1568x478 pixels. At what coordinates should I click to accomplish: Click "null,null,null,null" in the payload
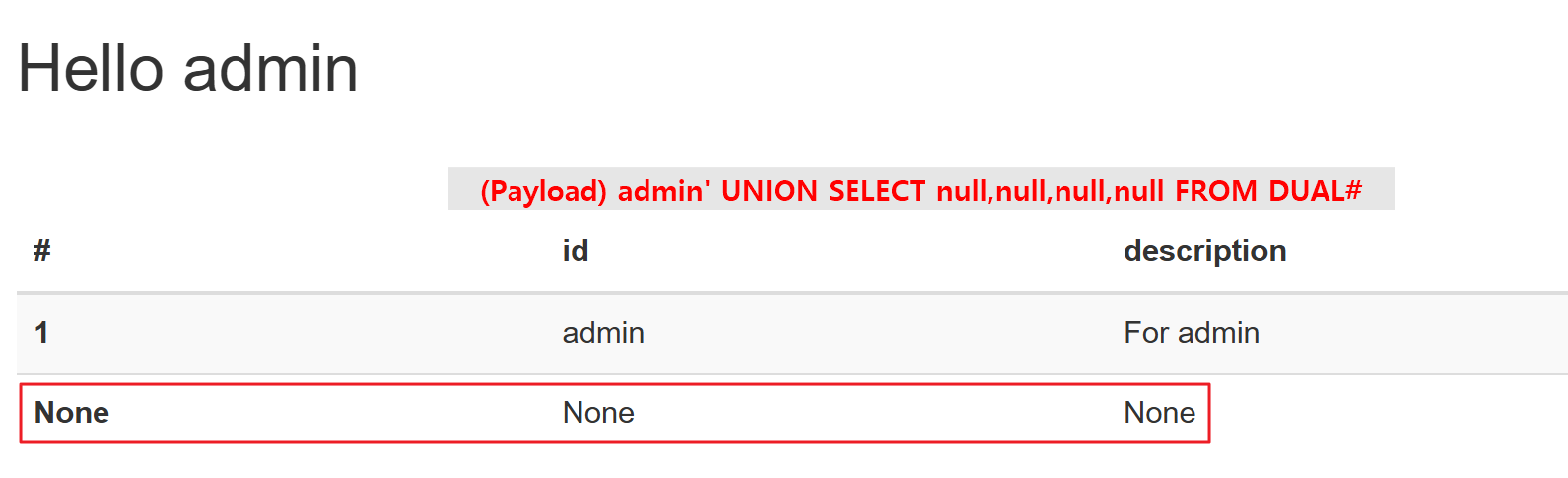pyautogui.click(x=1051, y=190)
